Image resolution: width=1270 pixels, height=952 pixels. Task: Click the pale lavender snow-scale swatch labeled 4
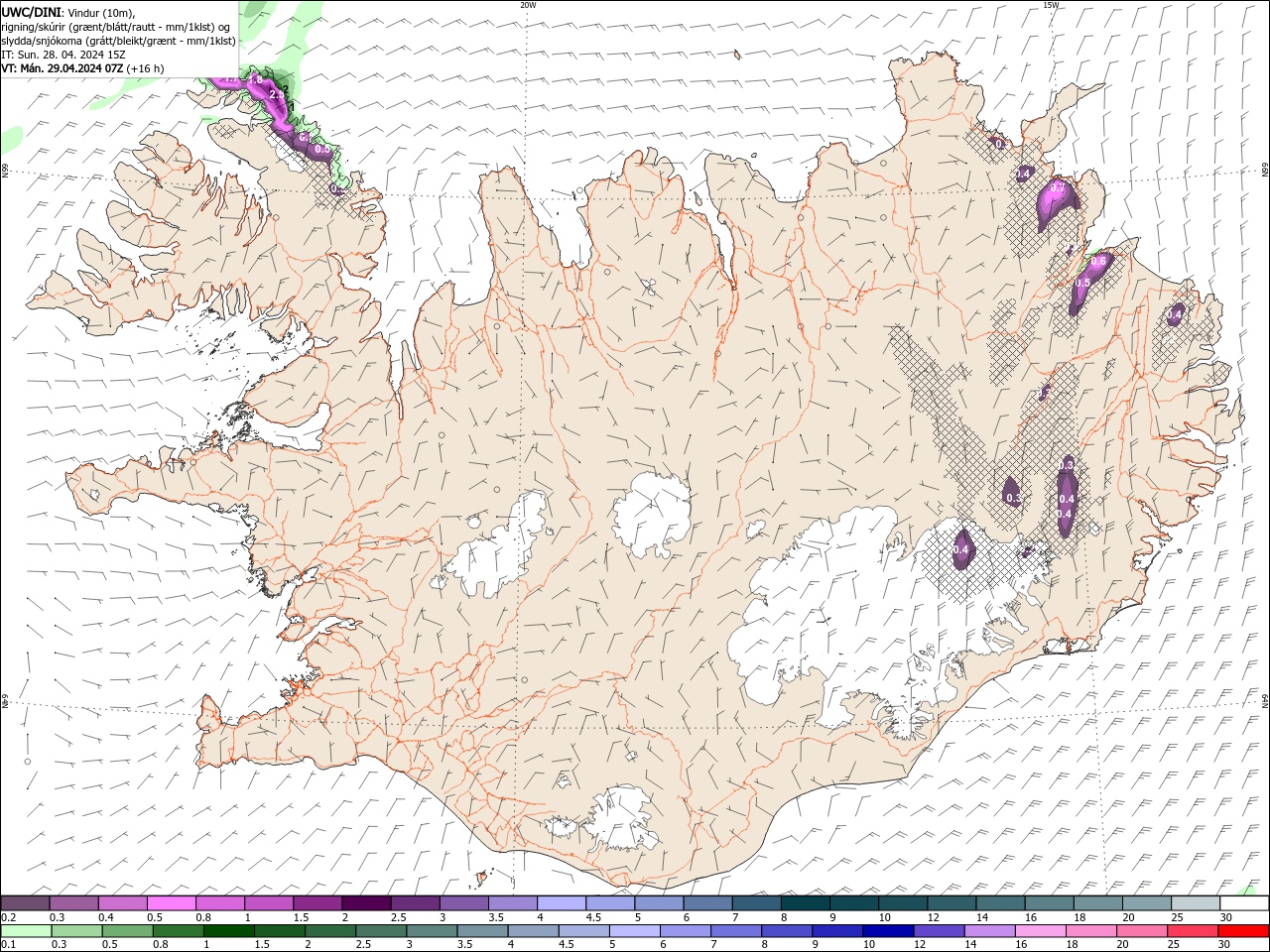click(562, 903)
